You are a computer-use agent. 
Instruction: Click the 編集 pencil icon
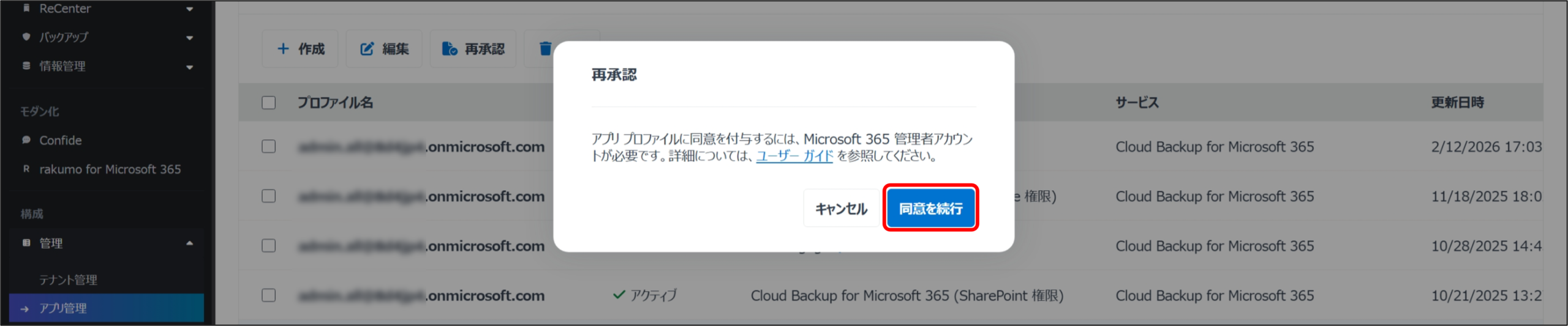tap(366, 49)
